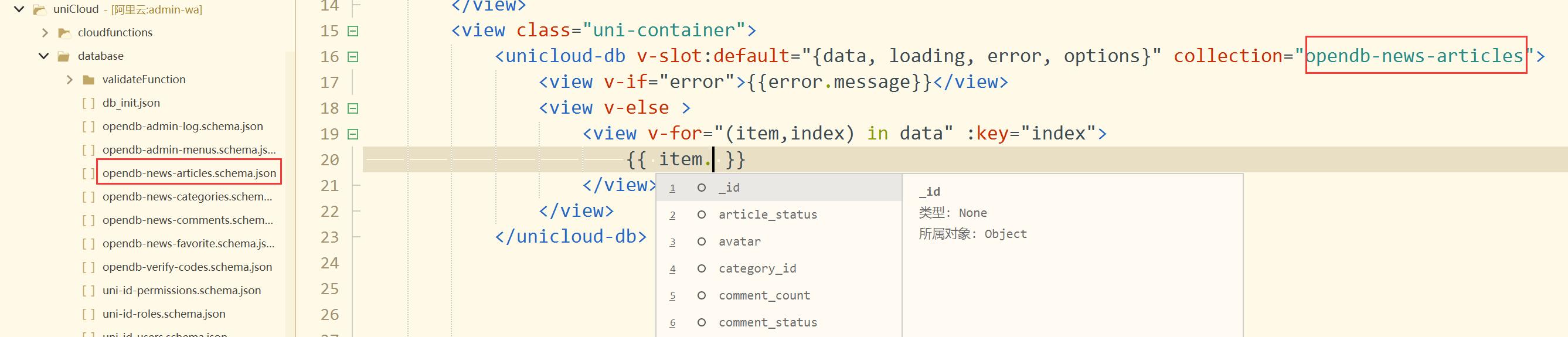The image size is (1568, 337).
Task: Collapse the database folder arrow
Action: (x=43, y=56)
